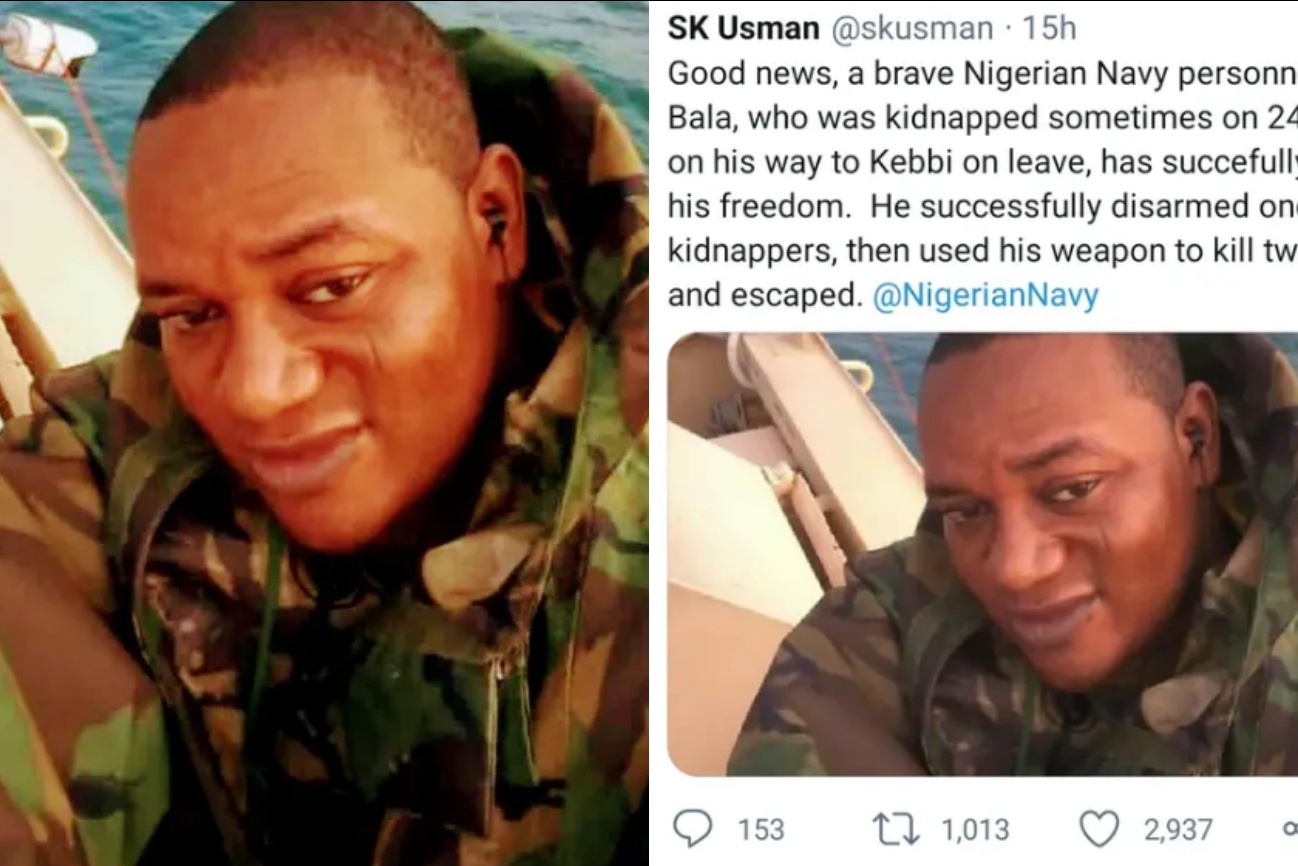Screen dimensions: 1298x866
Task: Like the tweet with heart icon
Action: 1098,829
